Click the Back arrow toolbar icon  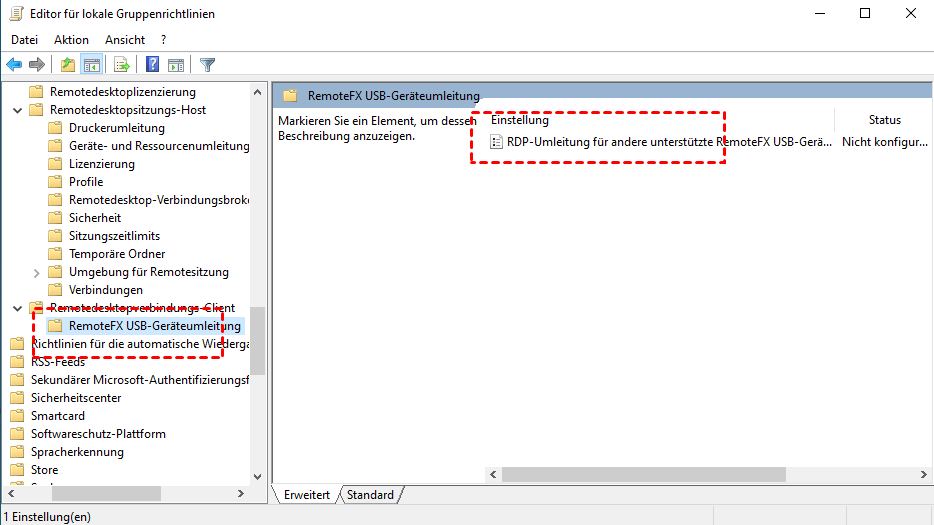coord(14,64)
